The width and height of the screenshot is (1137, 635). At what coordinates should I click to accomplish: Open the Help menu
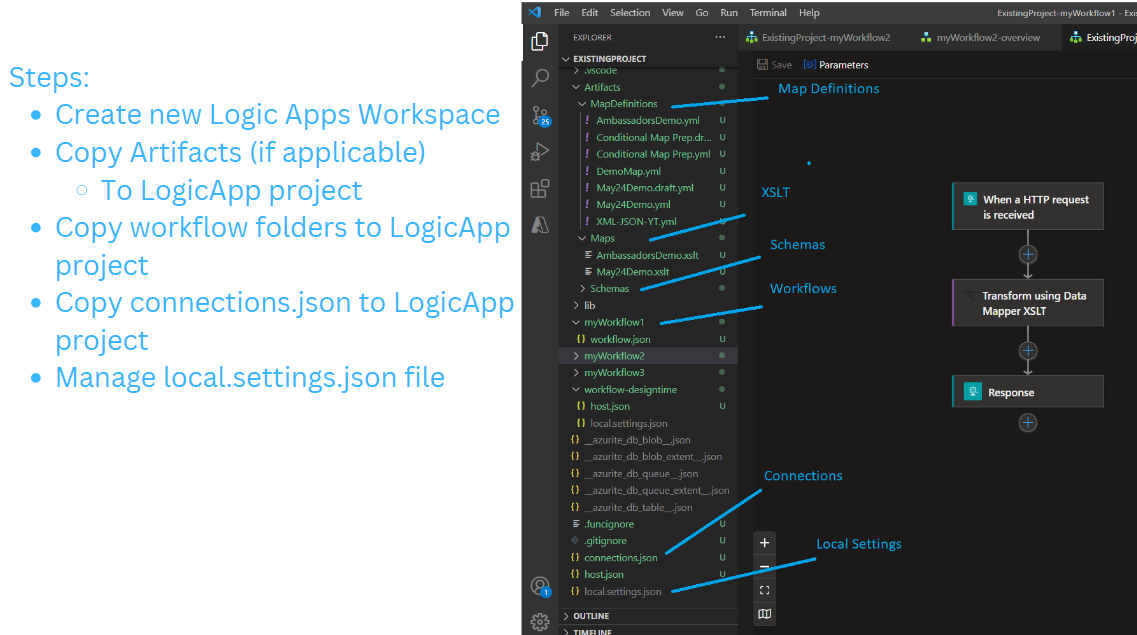pyautogui.click(x=809, y=12)
